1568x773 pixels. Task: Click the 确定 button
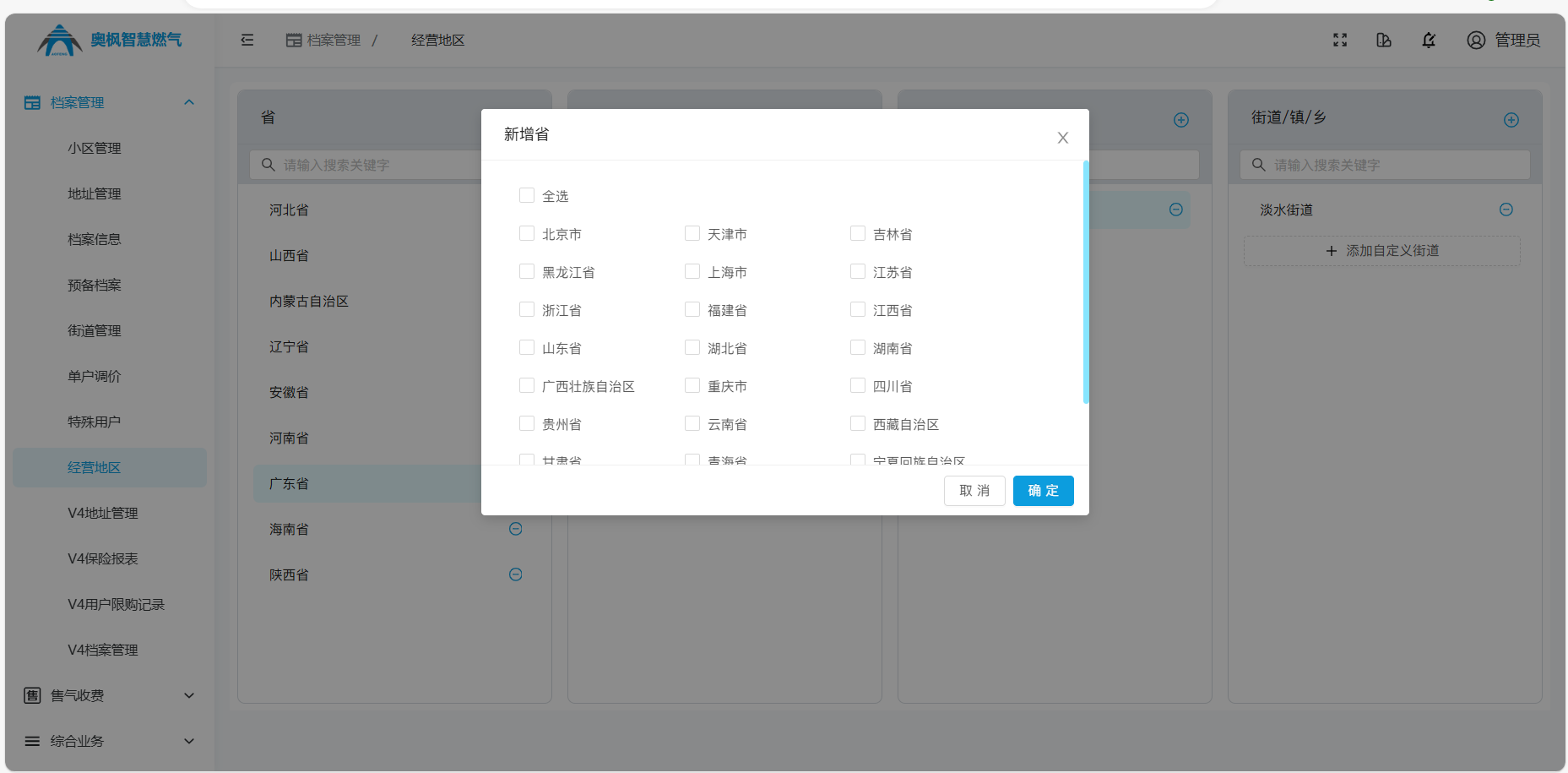[x=1044, y=491]
